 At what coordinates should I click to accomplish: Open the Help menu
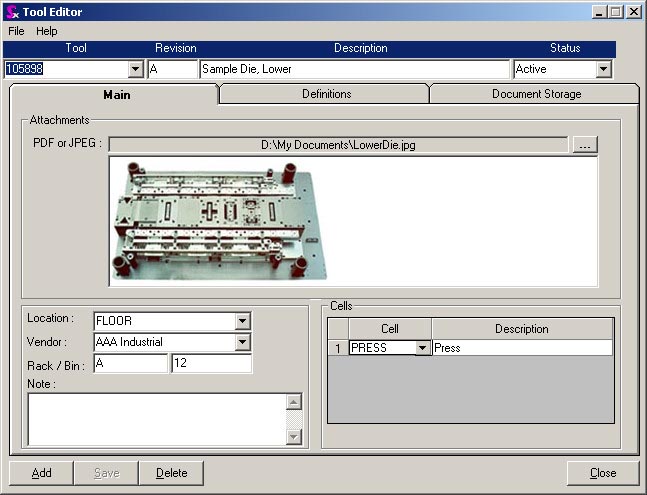coord(47,31)
